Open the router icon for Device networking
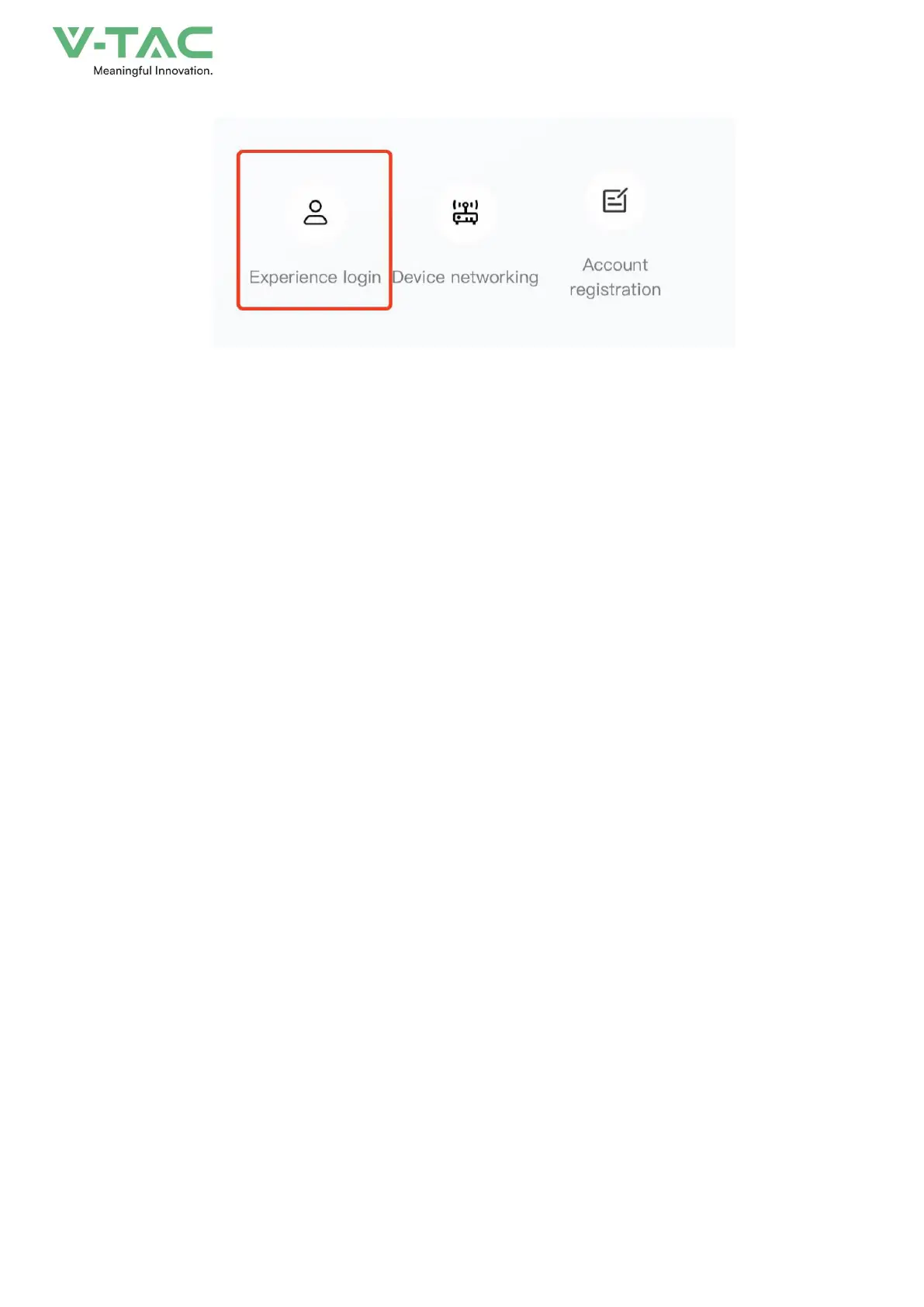Screen dimensions: 924x1307 [x=465, y=212]
